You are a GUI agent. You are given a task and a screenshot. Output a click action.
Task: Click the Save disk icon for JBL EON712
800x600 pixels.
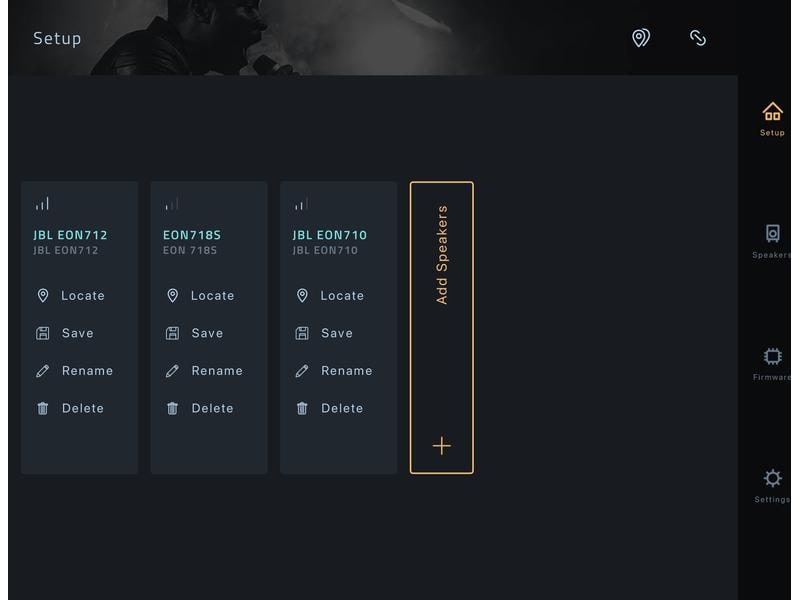(43, 333)
